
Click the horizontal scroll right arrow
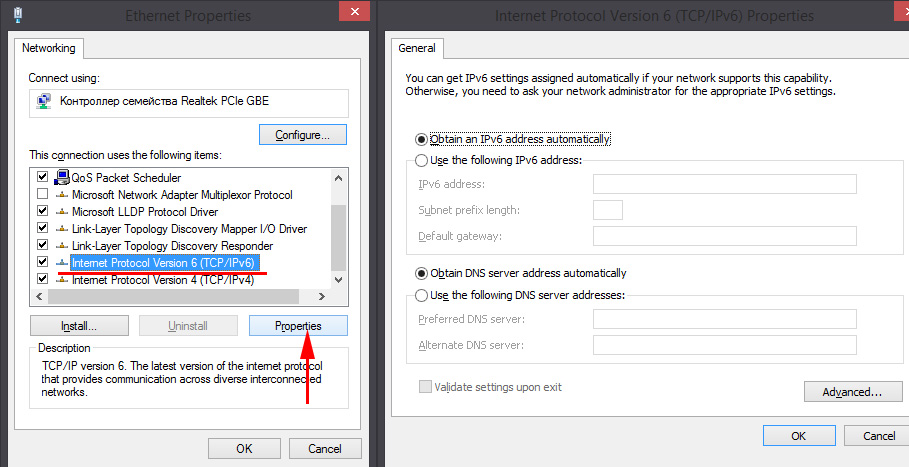point(322,296)
